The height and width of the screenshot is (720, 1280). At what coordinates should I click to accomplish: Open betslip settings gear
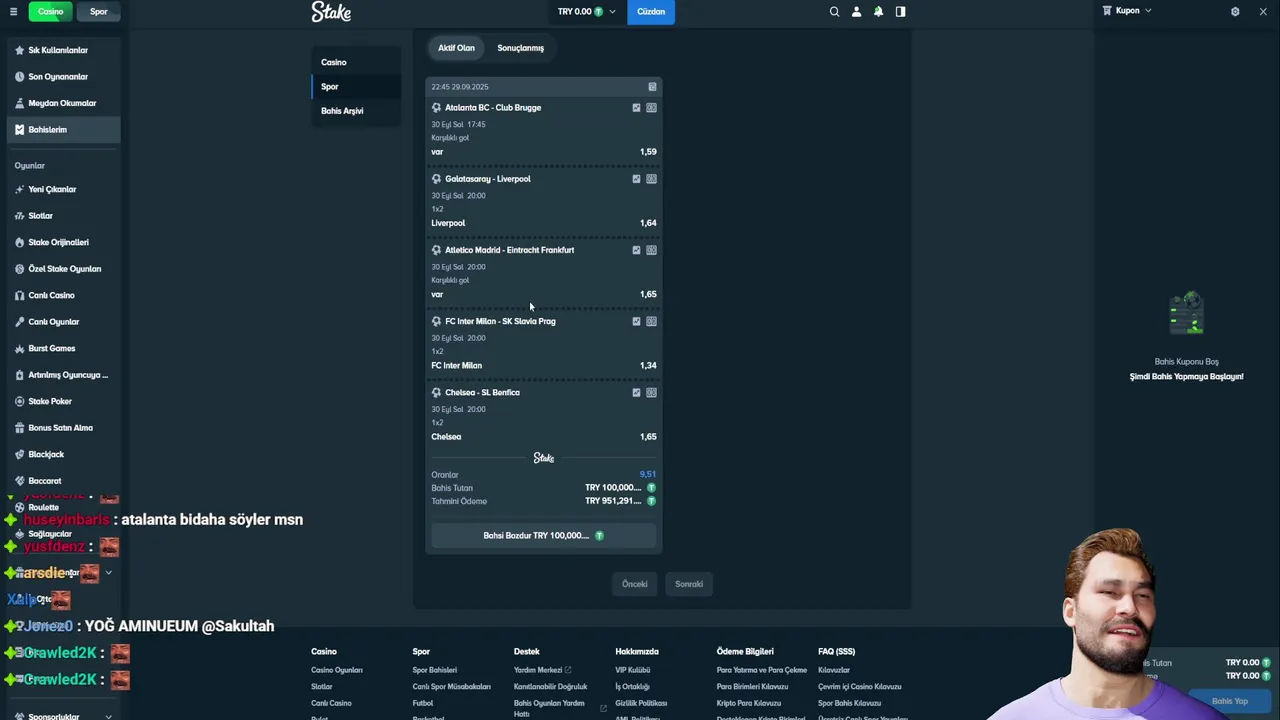pyautogui.click(x=1235, y=12)
